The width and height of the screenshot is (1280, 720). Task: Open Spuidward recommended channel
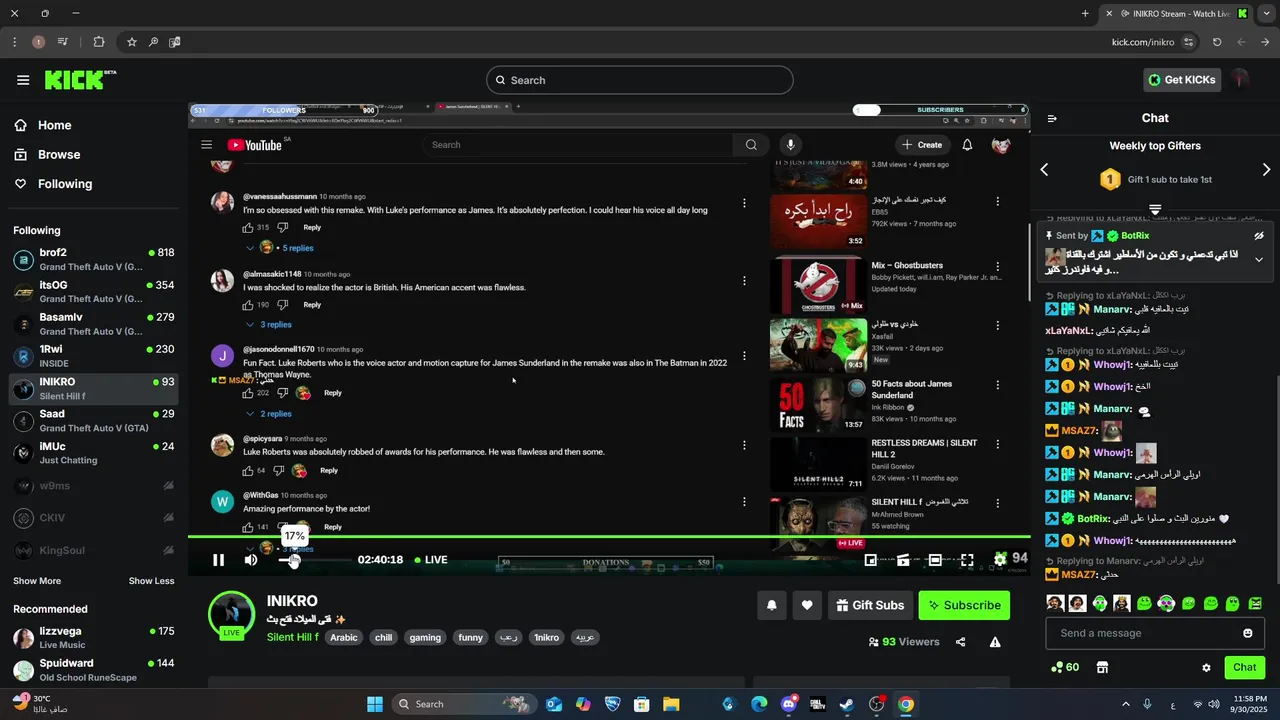tap(94, 670)
